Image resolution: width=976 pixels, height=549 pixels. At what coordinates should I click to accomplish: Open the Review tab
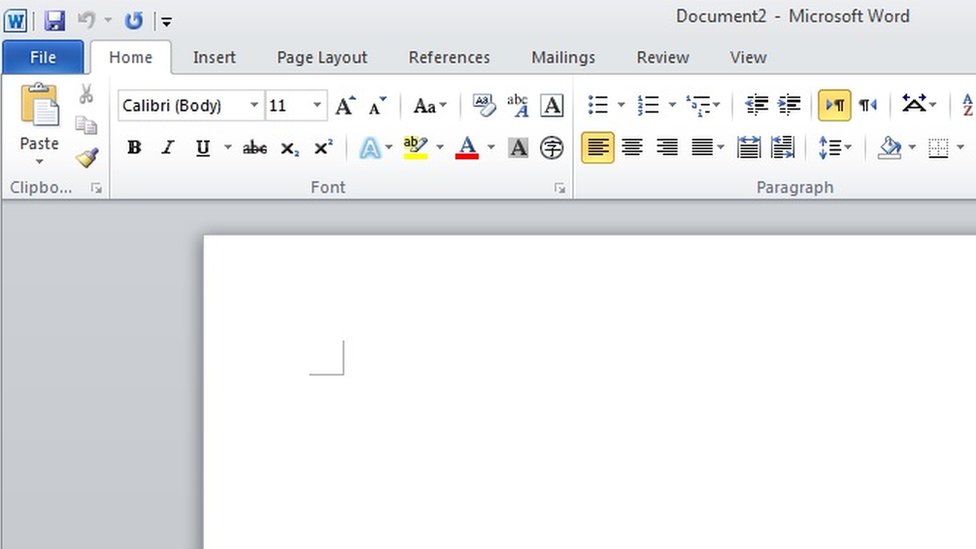tap(662, 57)
